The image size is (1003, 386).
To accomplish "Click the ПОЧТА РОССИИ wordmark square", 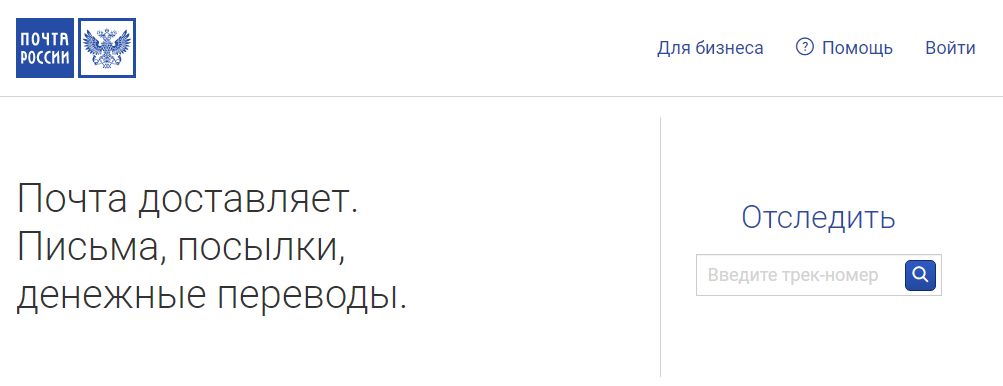I will coord(45,48).
